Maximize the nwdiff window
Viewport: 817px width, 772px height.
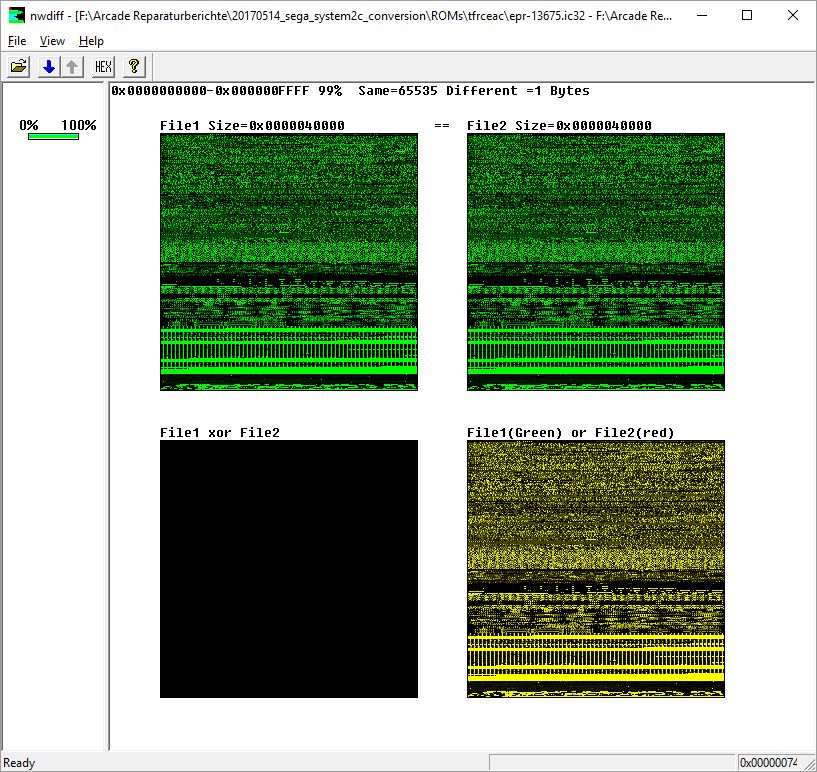747,16
